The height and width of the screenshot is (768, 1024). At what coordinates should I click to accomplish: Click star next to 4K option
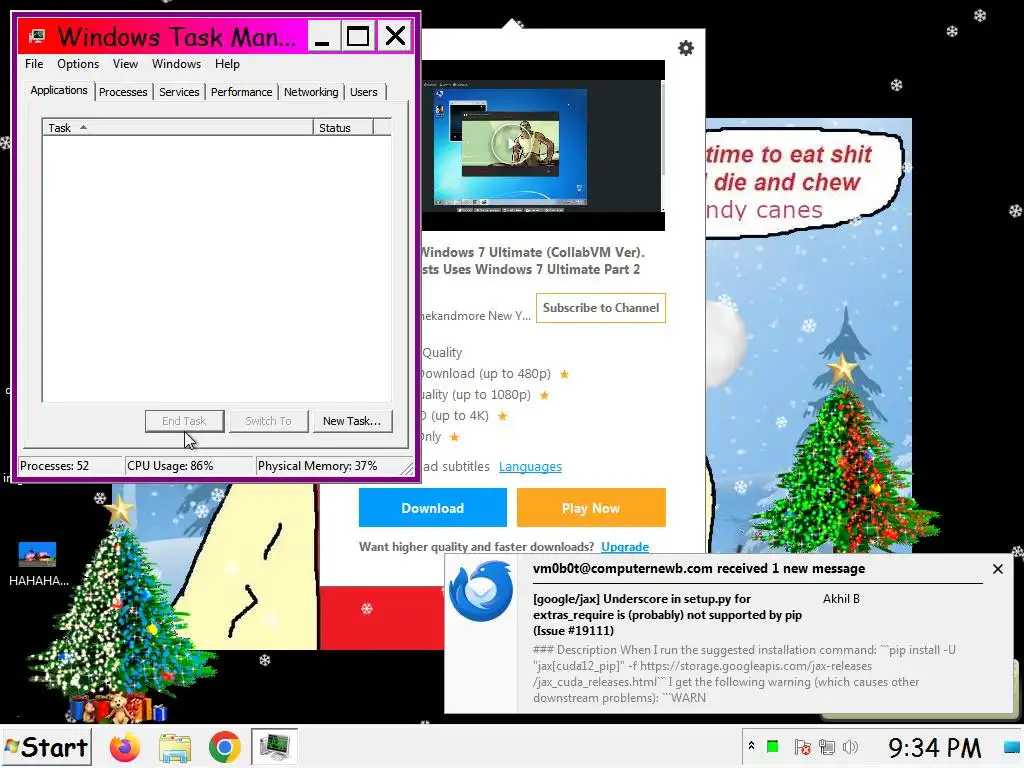[502, 416]
